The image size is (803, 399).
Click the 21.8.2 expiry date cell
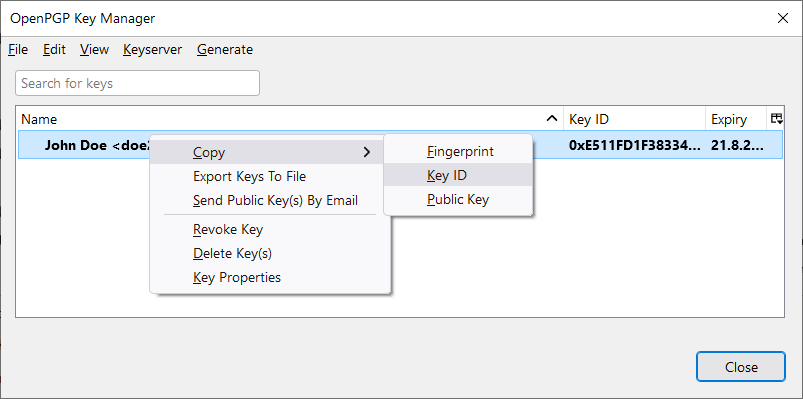click(x=737, y=145)
